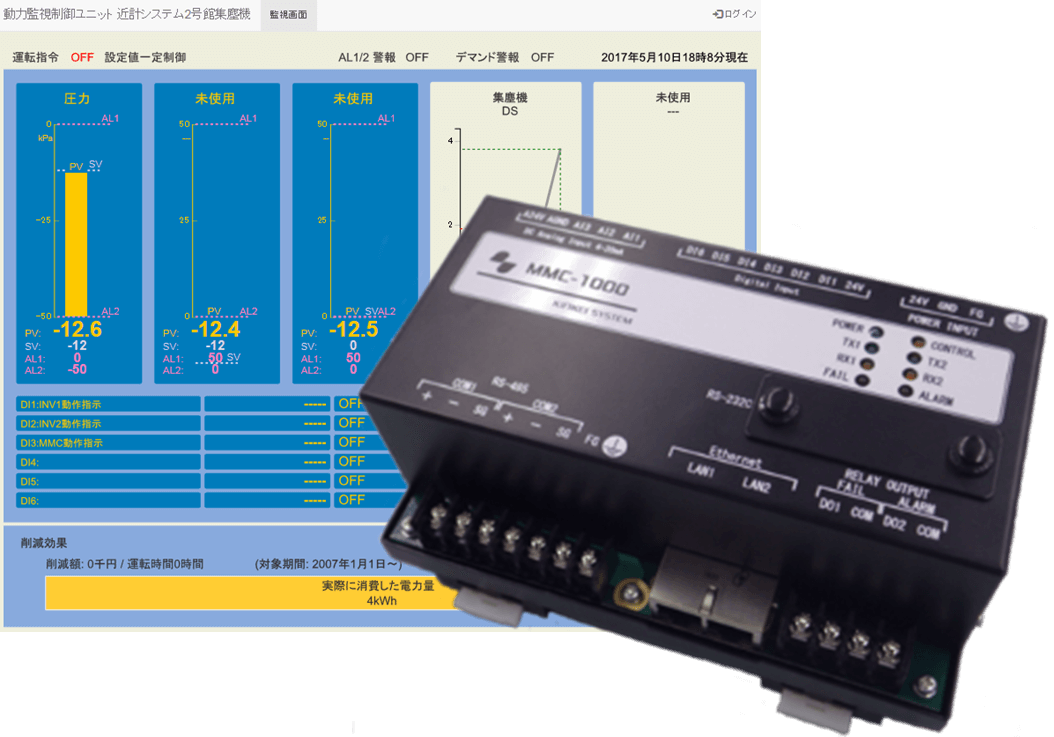Click the LAN2 label
The height and width of the screenshot is (737, 1054).
point(756,484)
